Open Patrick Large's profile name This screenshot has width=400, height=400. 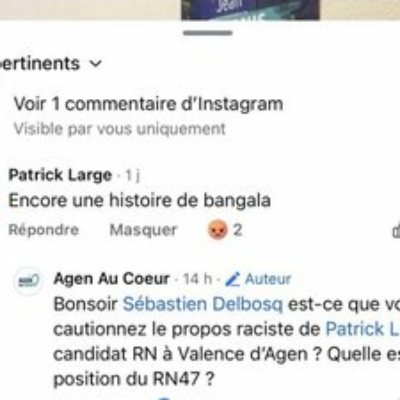click(60, 175)
